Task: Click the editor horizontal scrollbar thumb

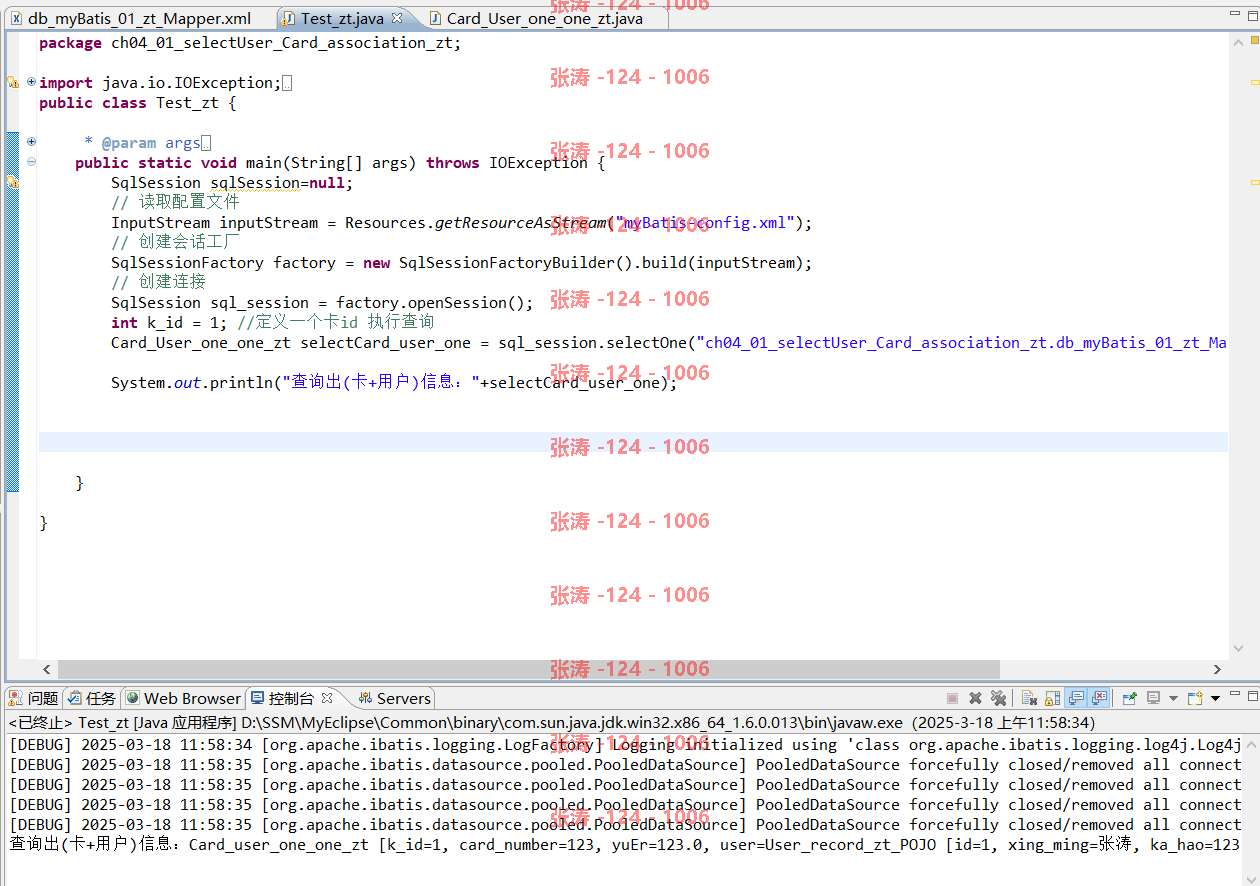Action: coord(528,669)
